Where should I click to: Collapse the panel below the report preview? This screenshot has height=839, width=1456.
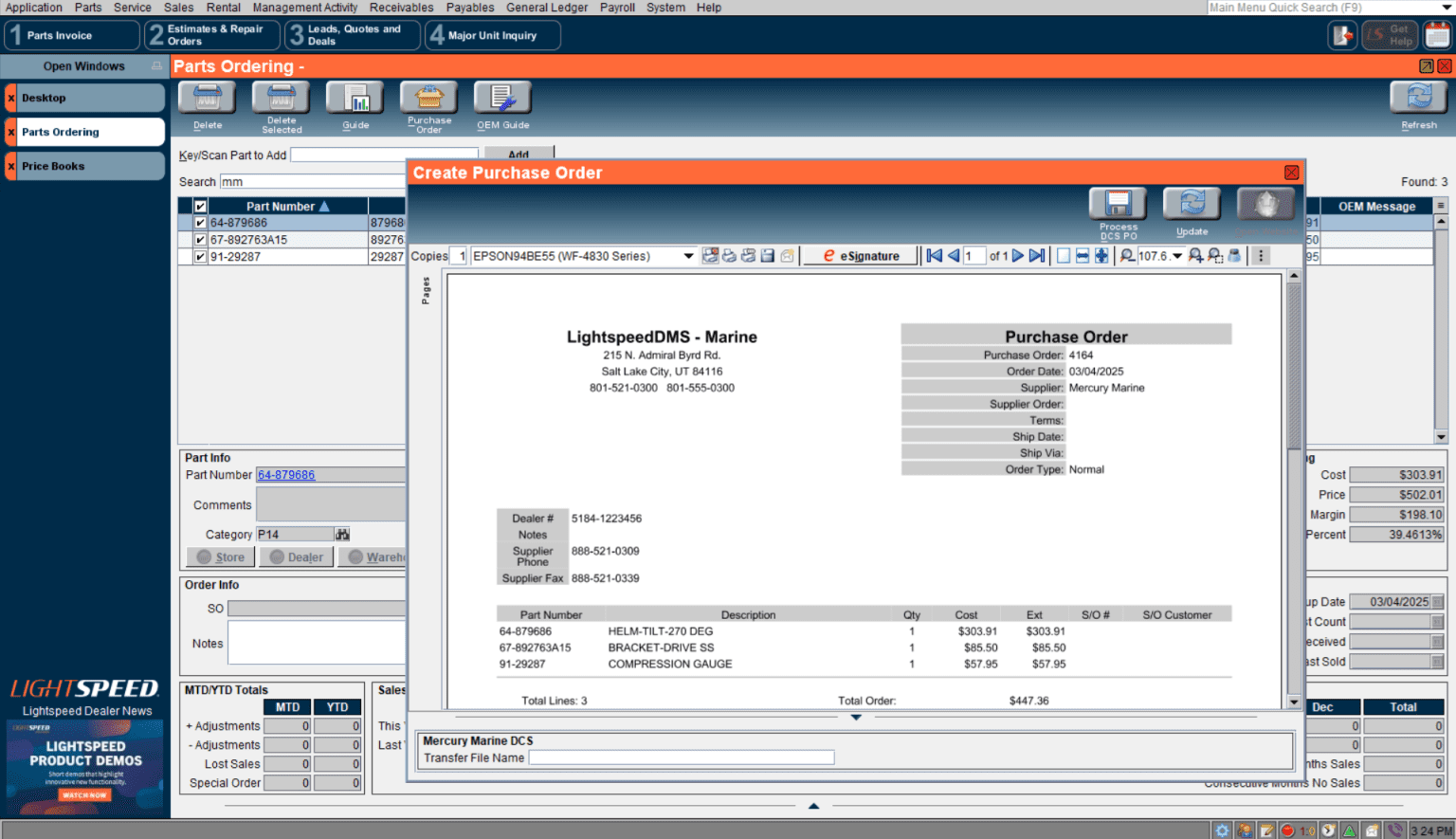[855, 718]
